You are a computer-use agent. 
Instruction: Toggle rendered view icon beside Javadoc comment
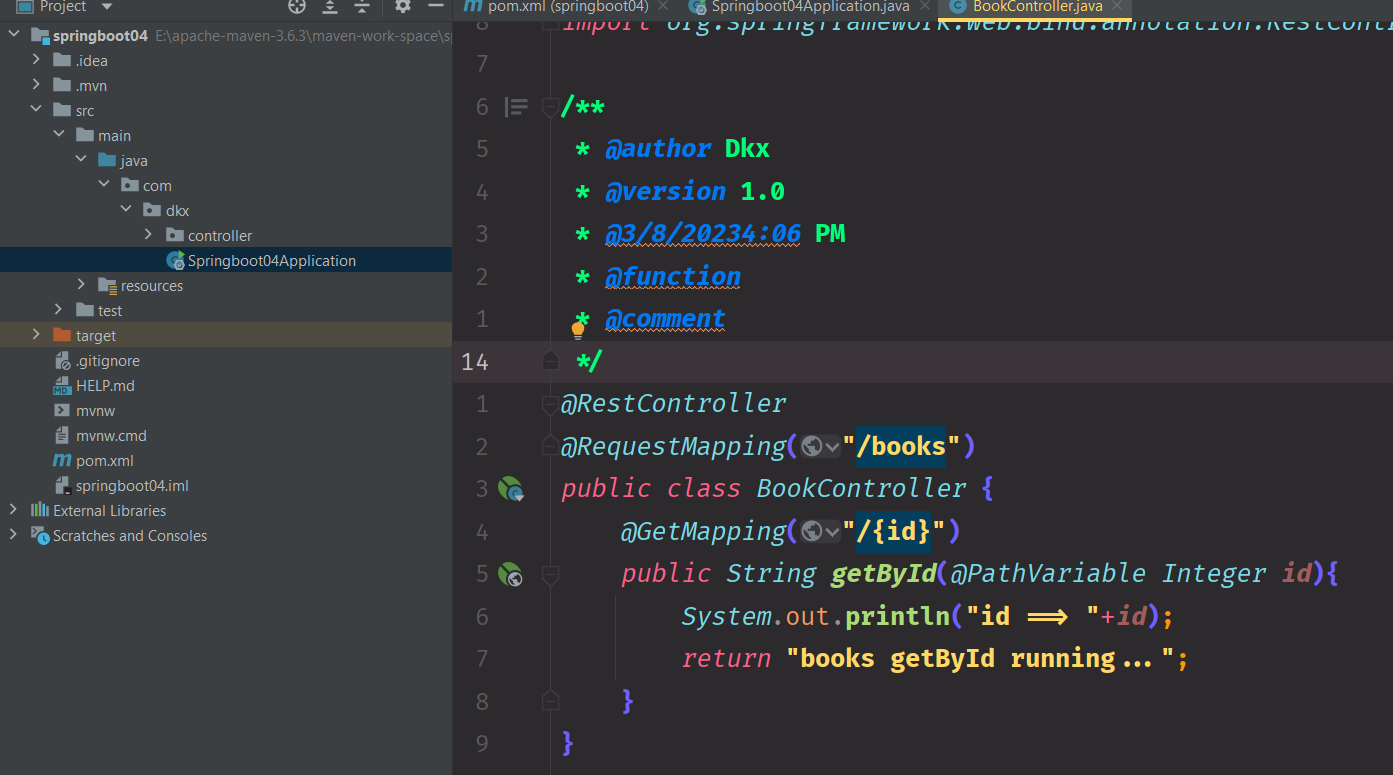coord(516,106)
